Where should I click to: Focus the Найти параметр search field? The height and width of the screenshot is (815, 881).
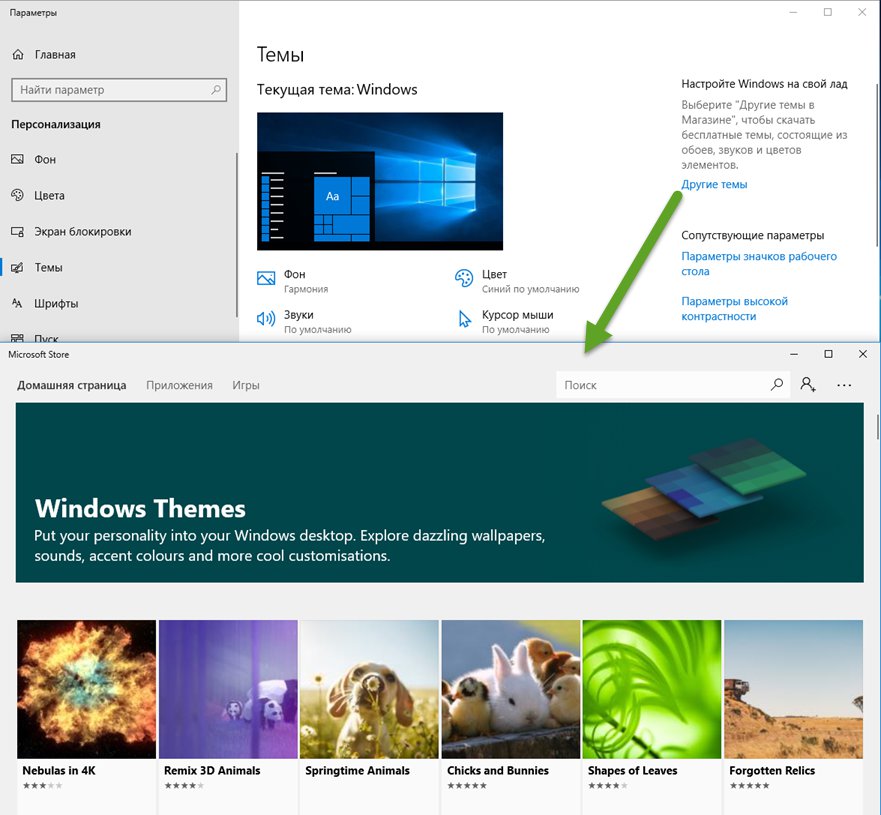coord(119,90)
